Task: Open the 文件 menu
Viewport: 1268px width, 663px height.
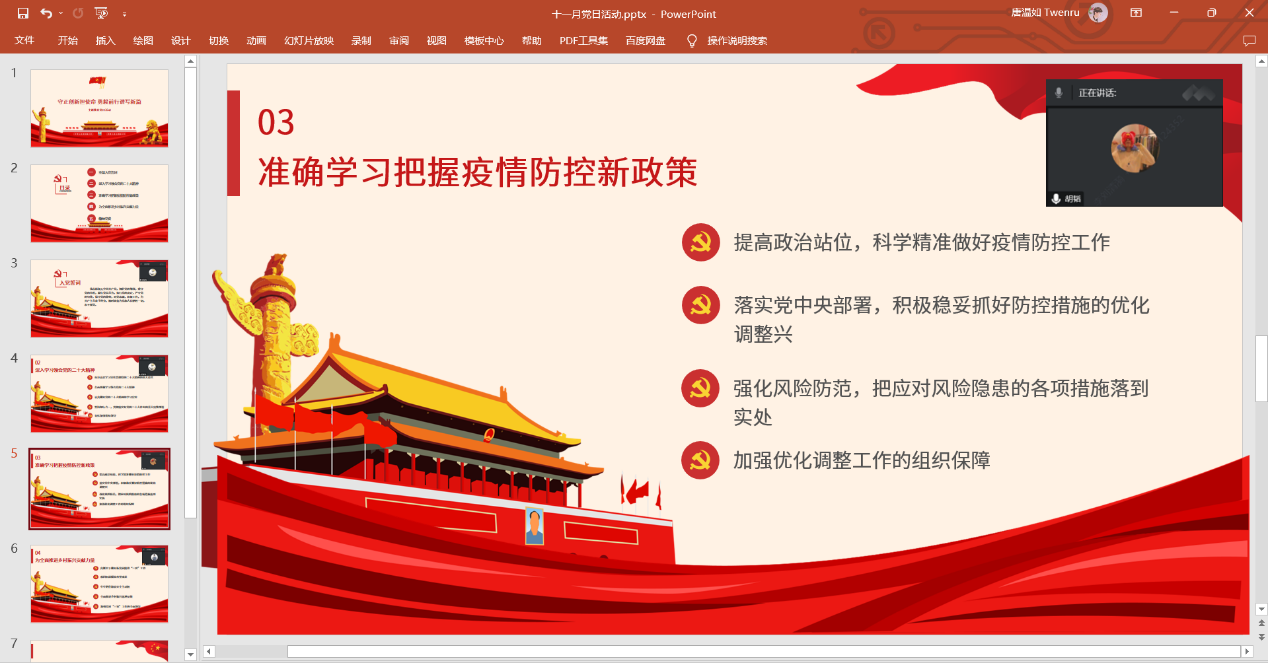Action: pos(25,41)
